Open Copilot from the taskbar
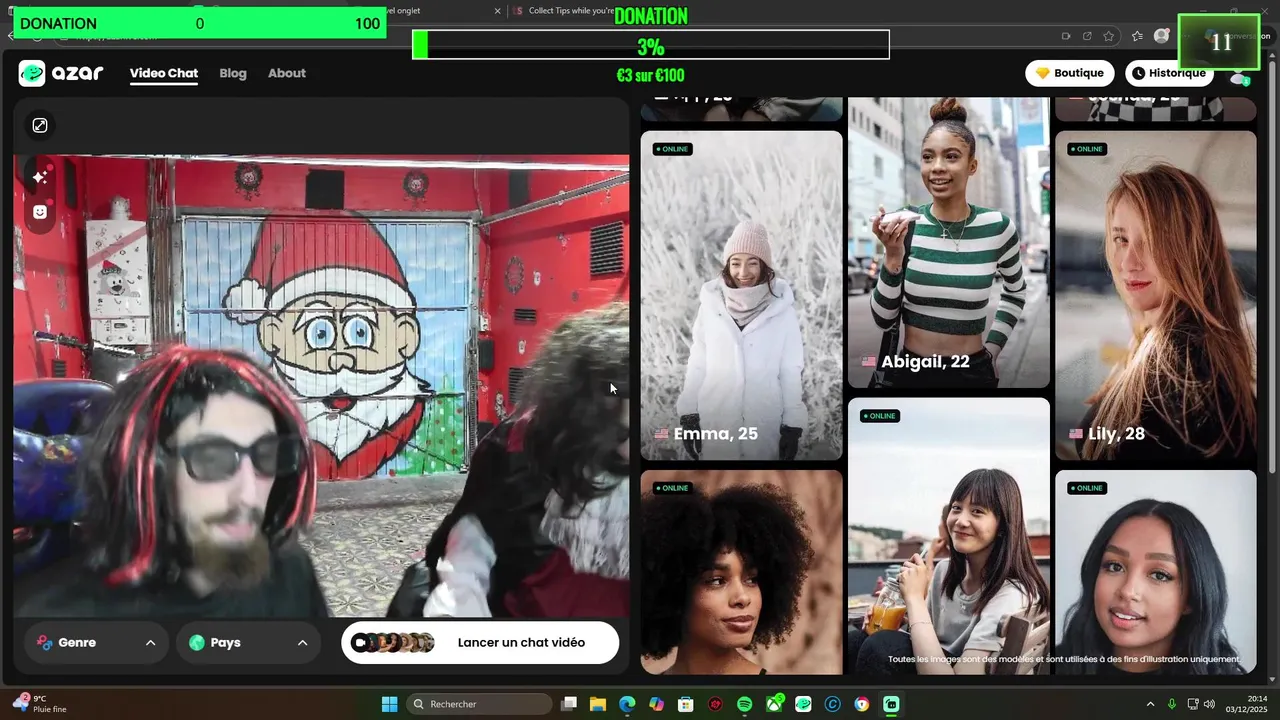Screen dimensions: 1280x720 coord(656,704)
